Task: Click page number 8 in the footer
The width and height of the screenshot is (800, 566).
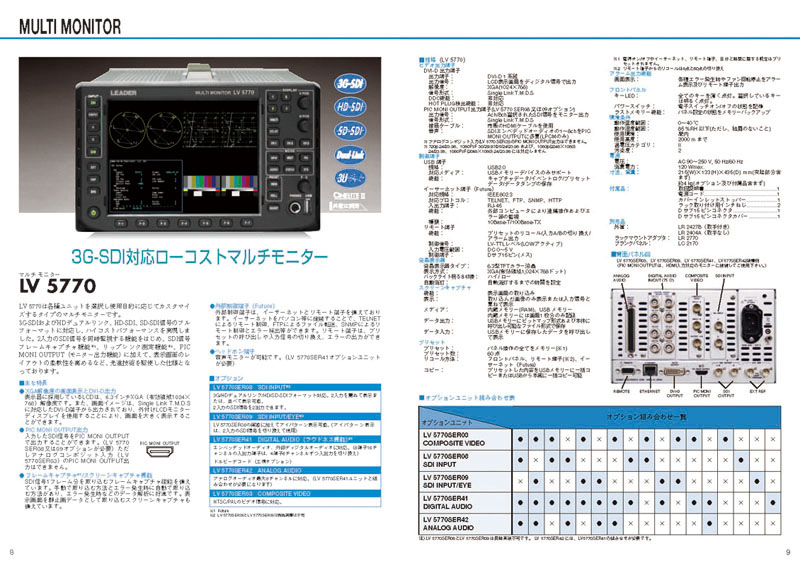Action: click(x=12, y=552)
